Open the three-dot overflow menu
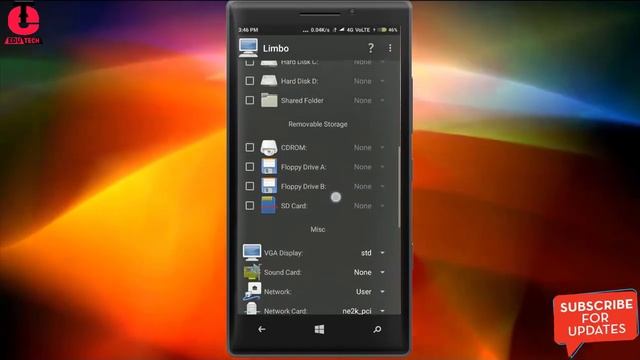This screenshot has width=640, height=360. 390,48
